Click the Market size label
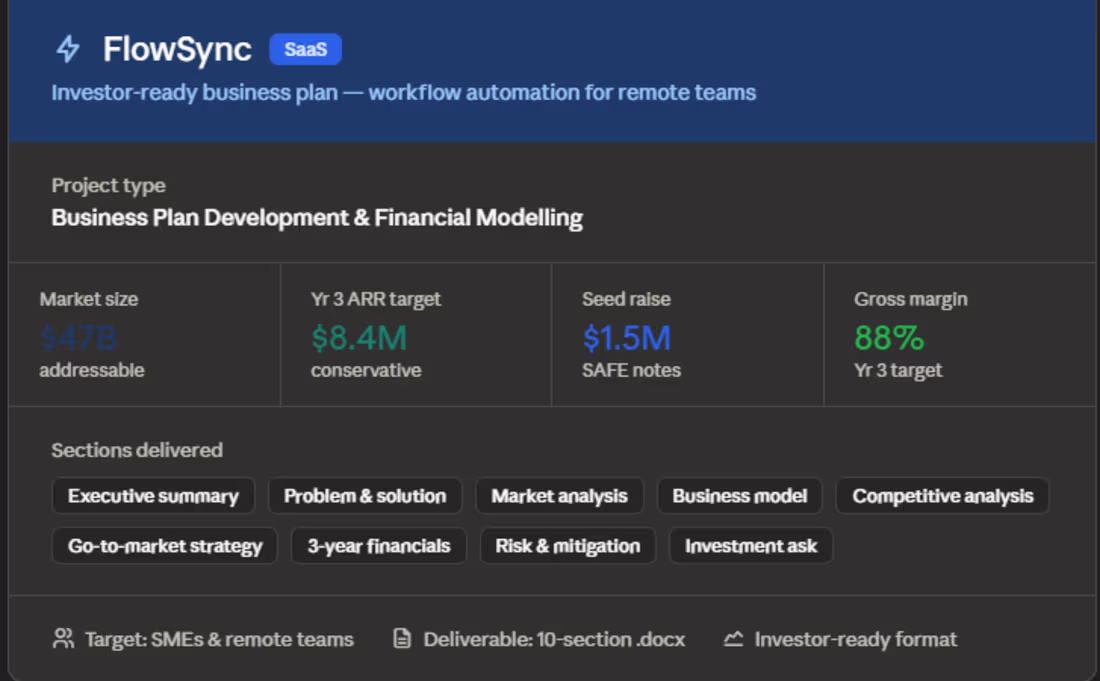Viewport: 1100px width, 681px height. pos(88,299)
